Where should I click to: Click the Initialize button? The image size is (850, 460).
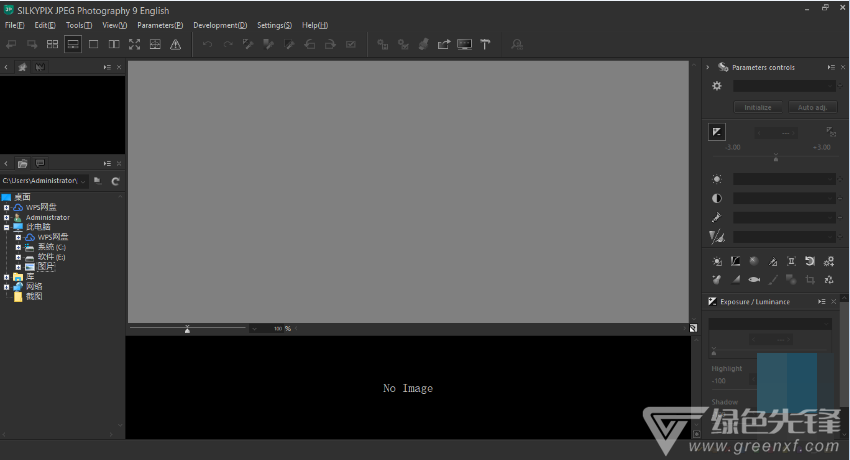(x=758, y=107)
